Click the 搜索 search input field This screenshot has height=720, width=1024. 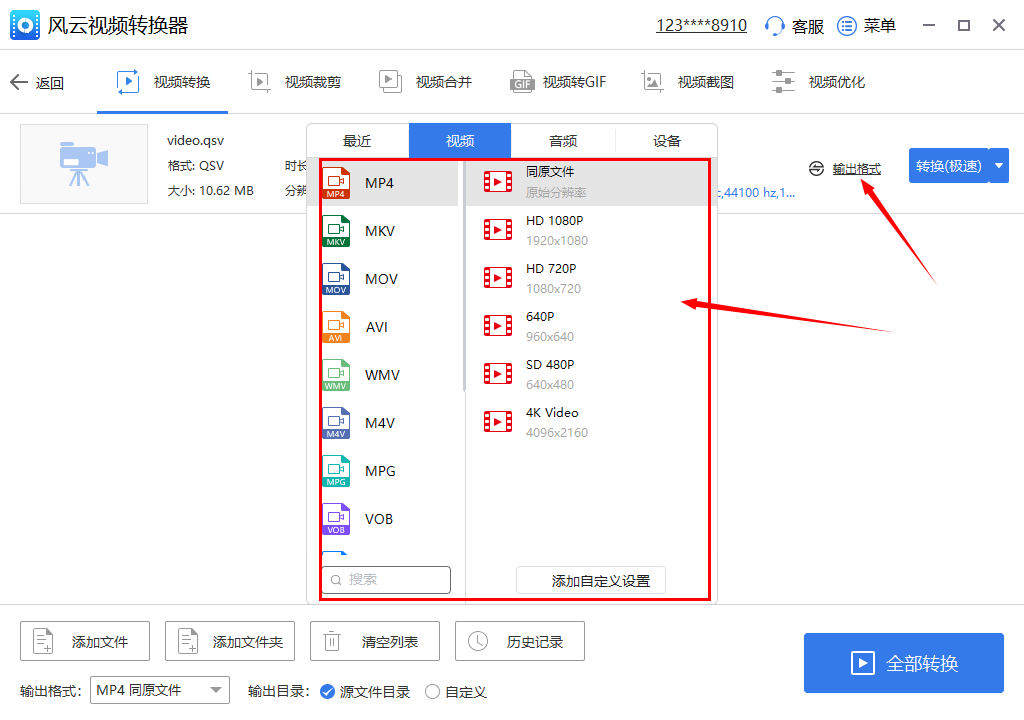coord(386,579)
